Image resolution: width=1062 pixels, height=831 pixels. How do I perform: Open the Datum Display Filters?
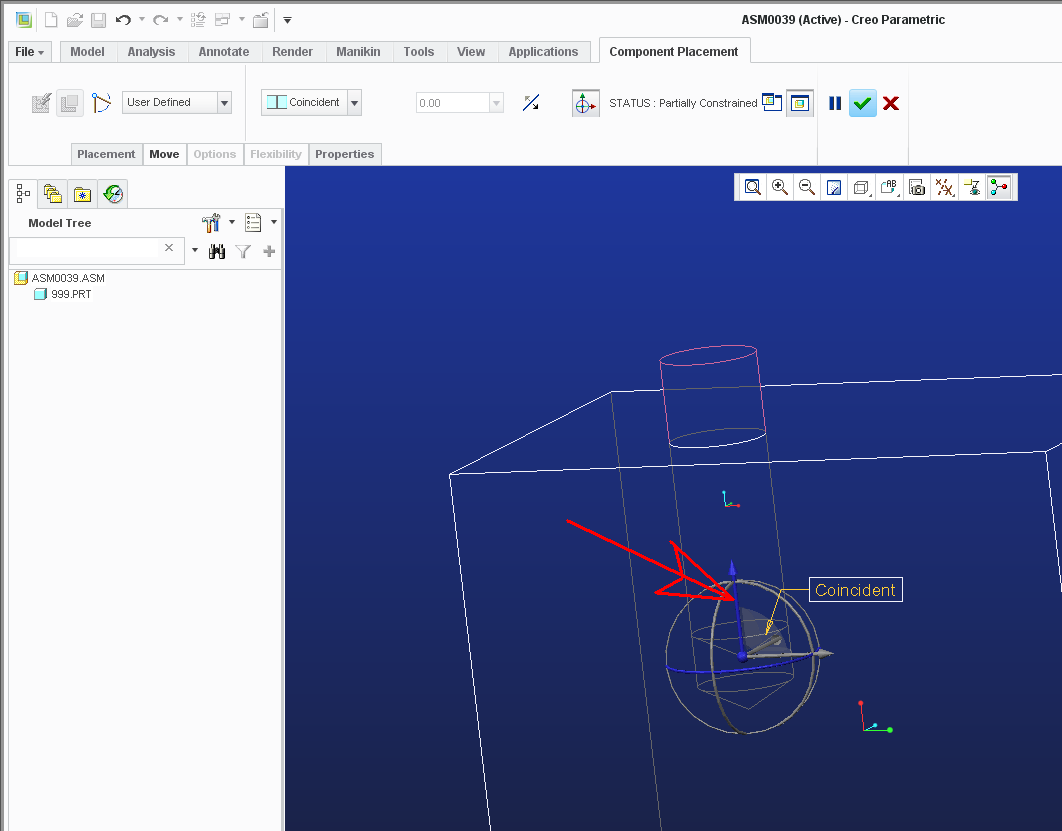(945, 188)
